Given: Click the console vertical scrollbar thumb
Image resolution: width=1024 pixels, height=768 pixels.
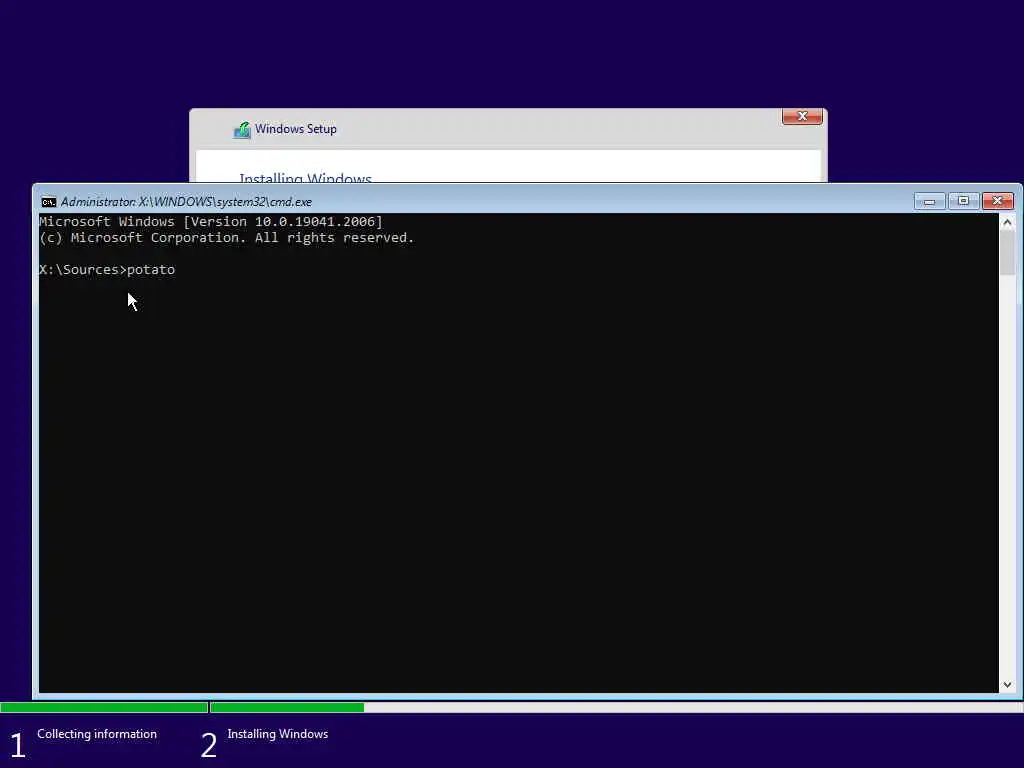Looking at the screenshot, I should 1007,253.
